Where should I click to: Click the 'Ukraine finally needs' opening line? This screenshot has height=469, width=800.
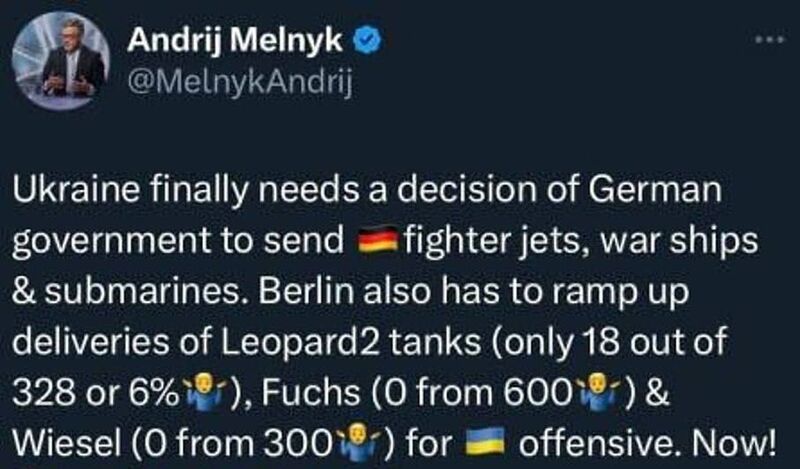[183, 191]
